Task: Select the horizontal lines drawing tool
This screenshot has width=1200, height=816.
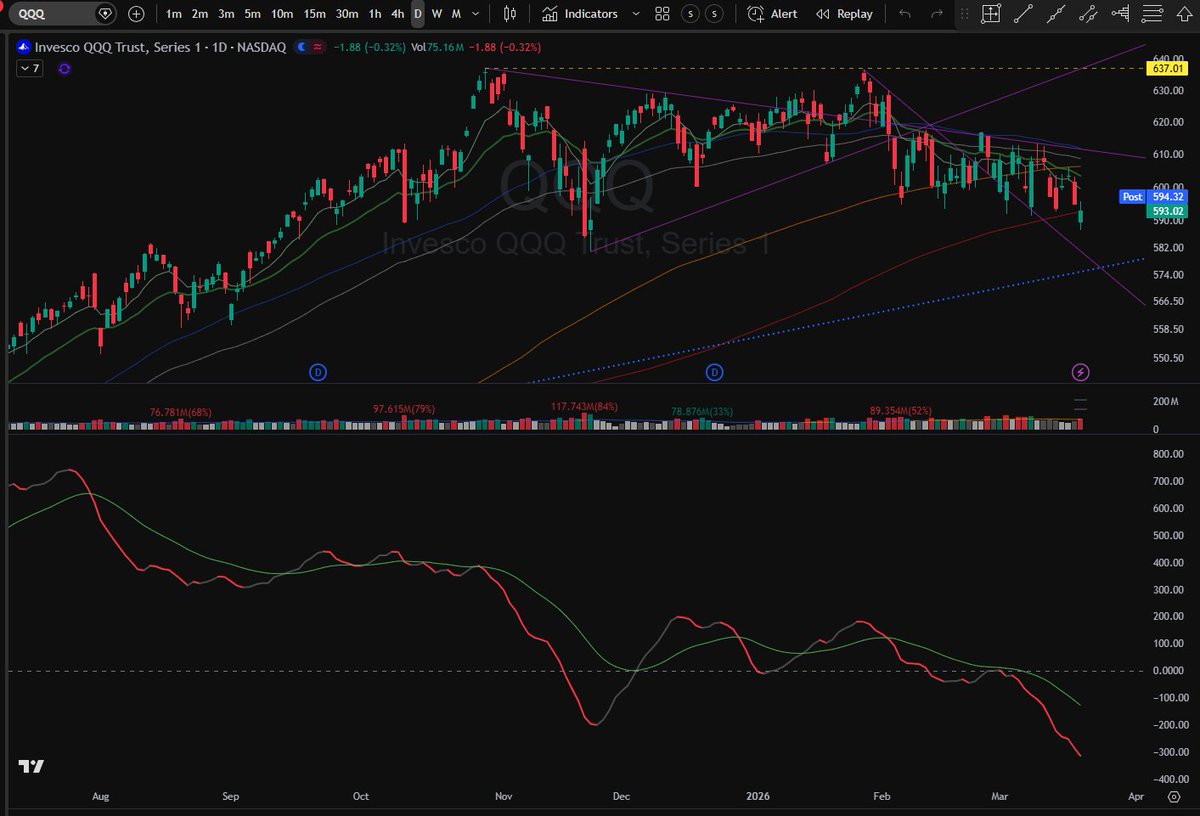Action: [1153, 14]
